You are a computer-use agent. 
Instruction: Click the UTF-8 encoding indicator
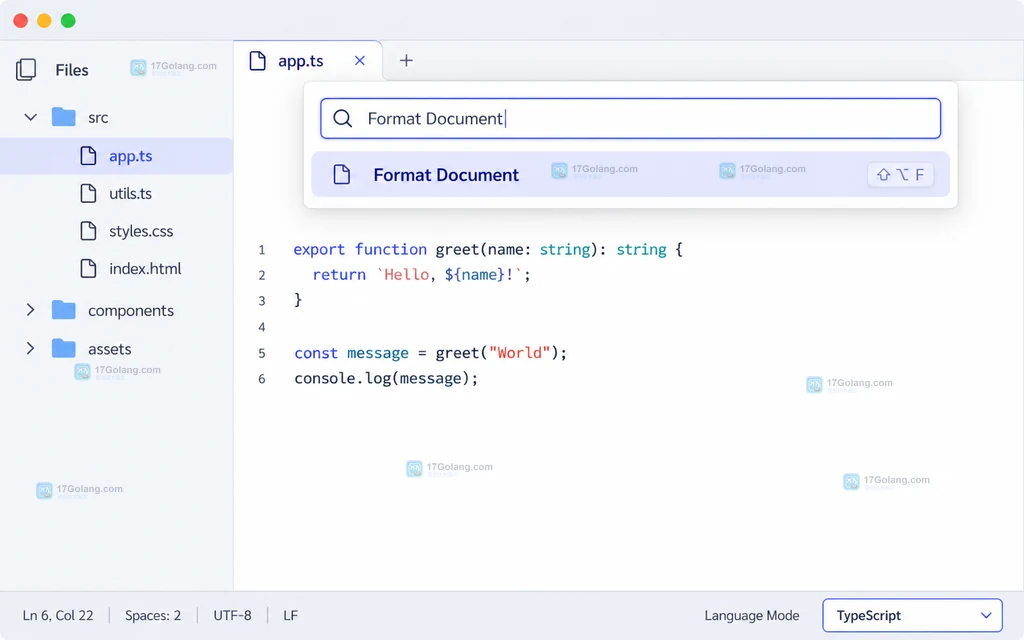coord(232,615)
